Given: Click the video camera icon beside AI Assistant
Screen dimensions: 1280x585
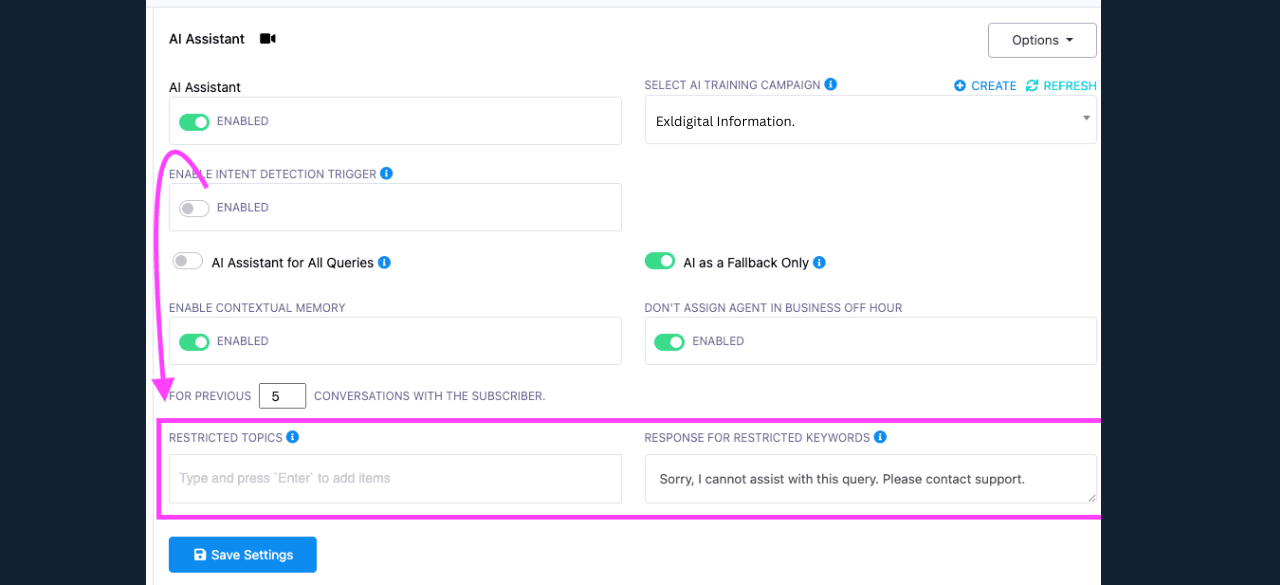Looking at the screenshot, I should 267,39.
